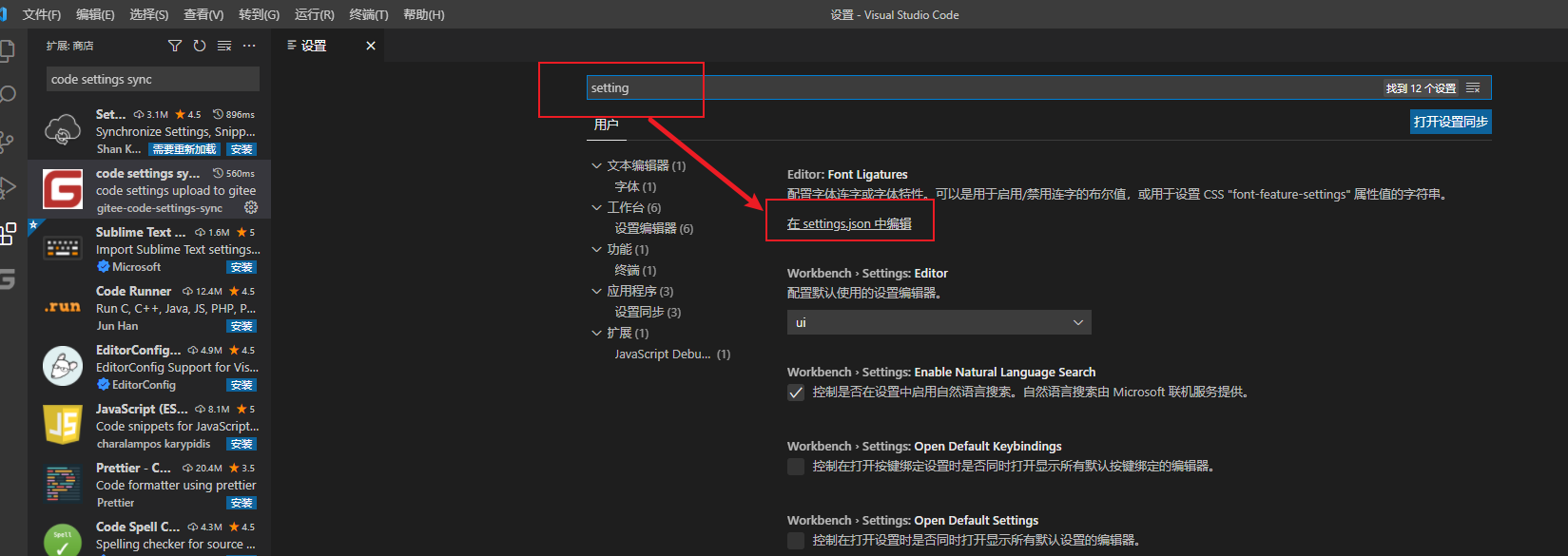This screenshot has height=556, width=1568.
Task: Open the 文件(F) menu
Action: point(41,14)
